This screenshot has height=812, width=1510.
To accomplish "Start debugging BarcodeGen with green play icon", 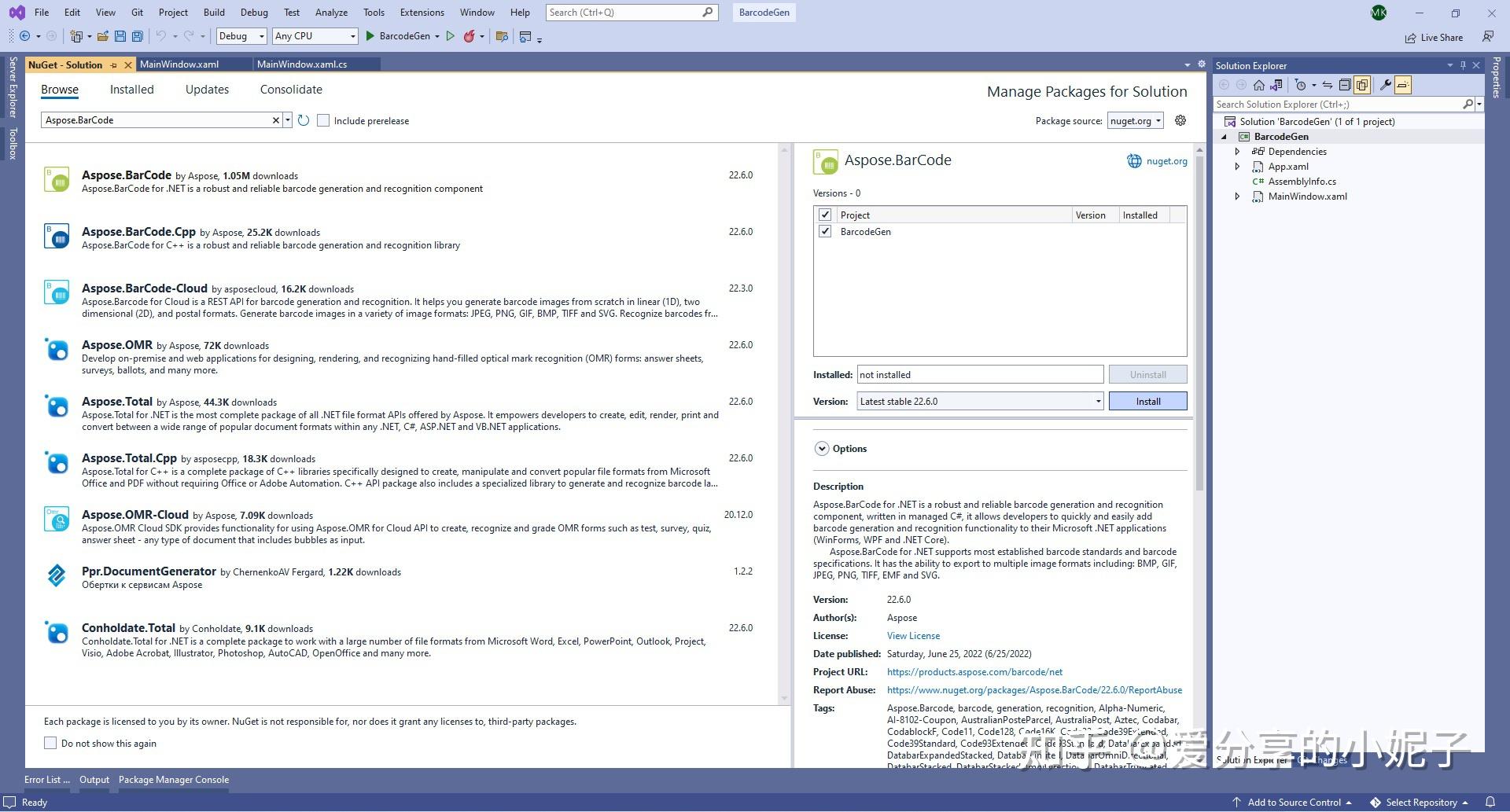I will (x=370, y=36).
